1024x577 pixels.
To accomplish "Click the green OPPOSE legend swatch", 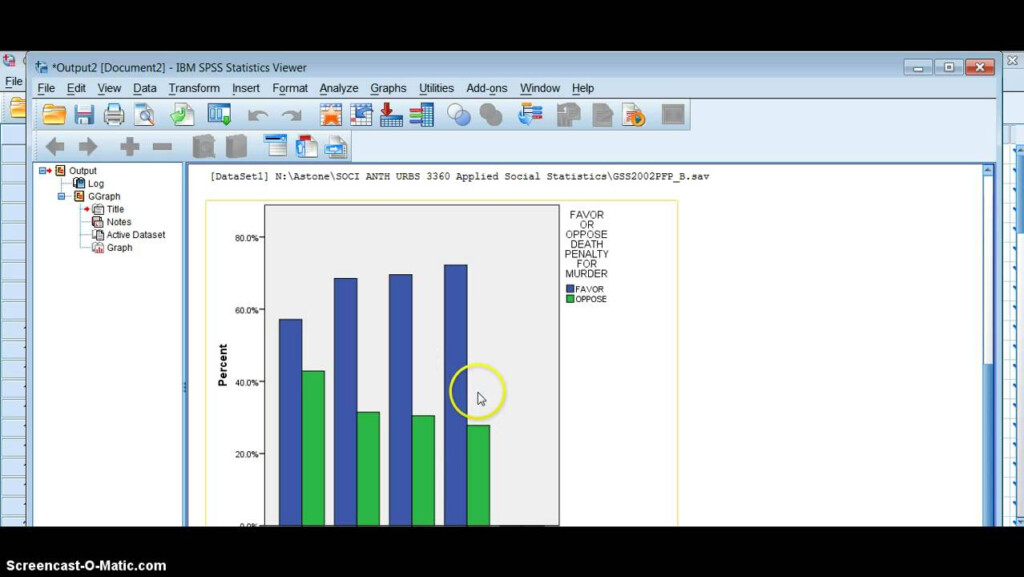I will 570,299.
